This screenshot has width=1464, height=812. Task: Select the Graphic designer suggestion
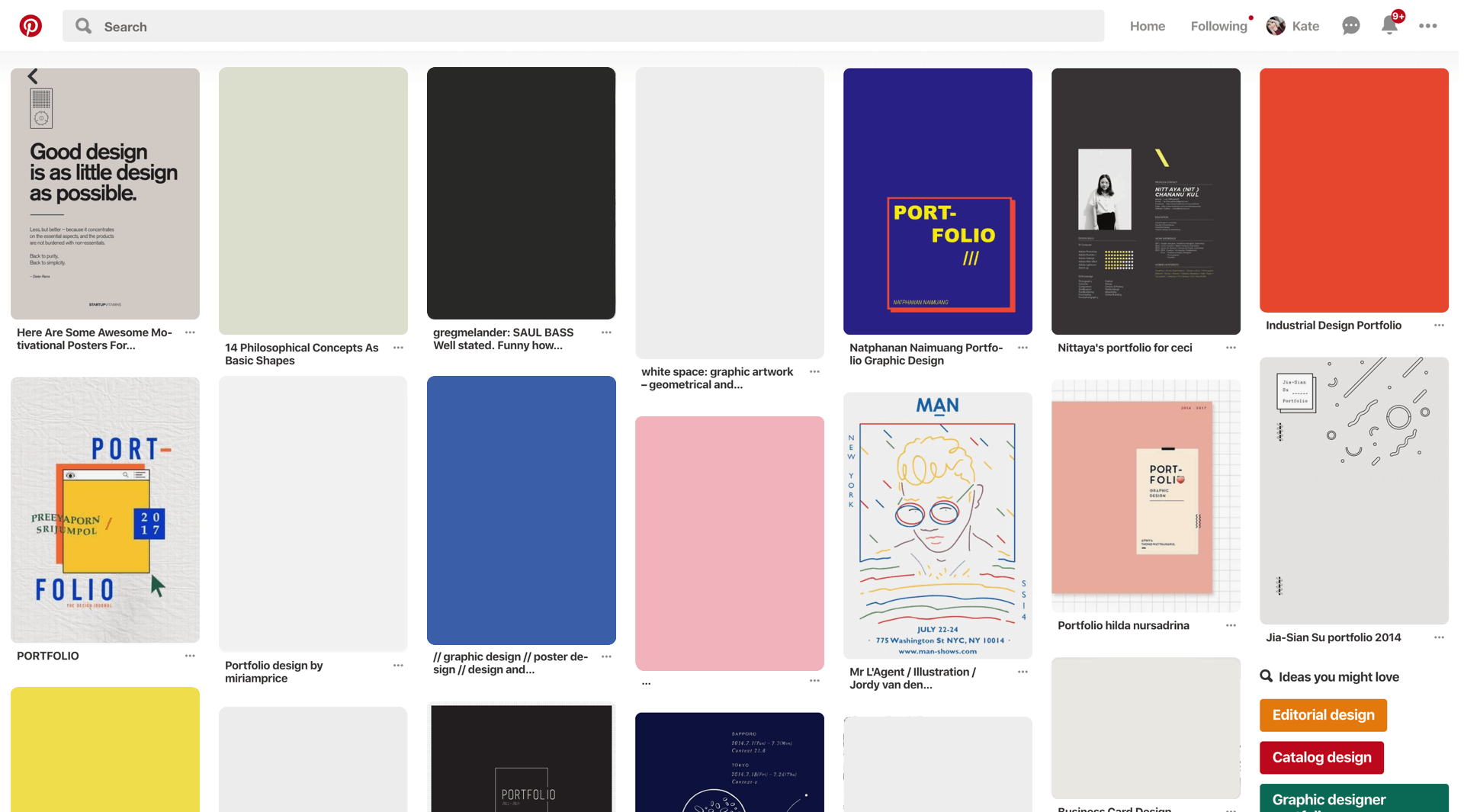pos(1353,798)
